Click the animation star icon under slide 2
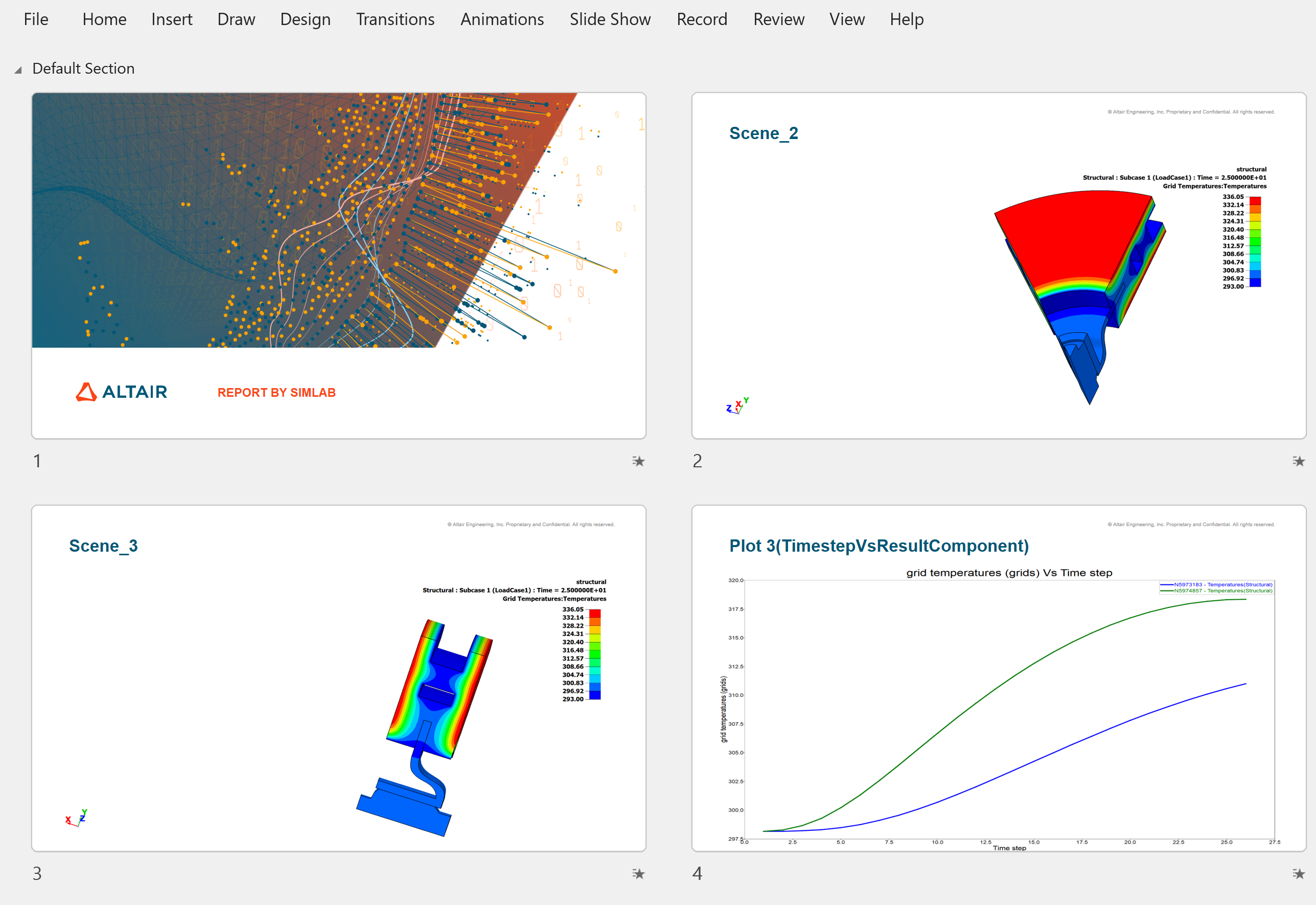Screen dimensions: 1316x905 [1299, 461]
